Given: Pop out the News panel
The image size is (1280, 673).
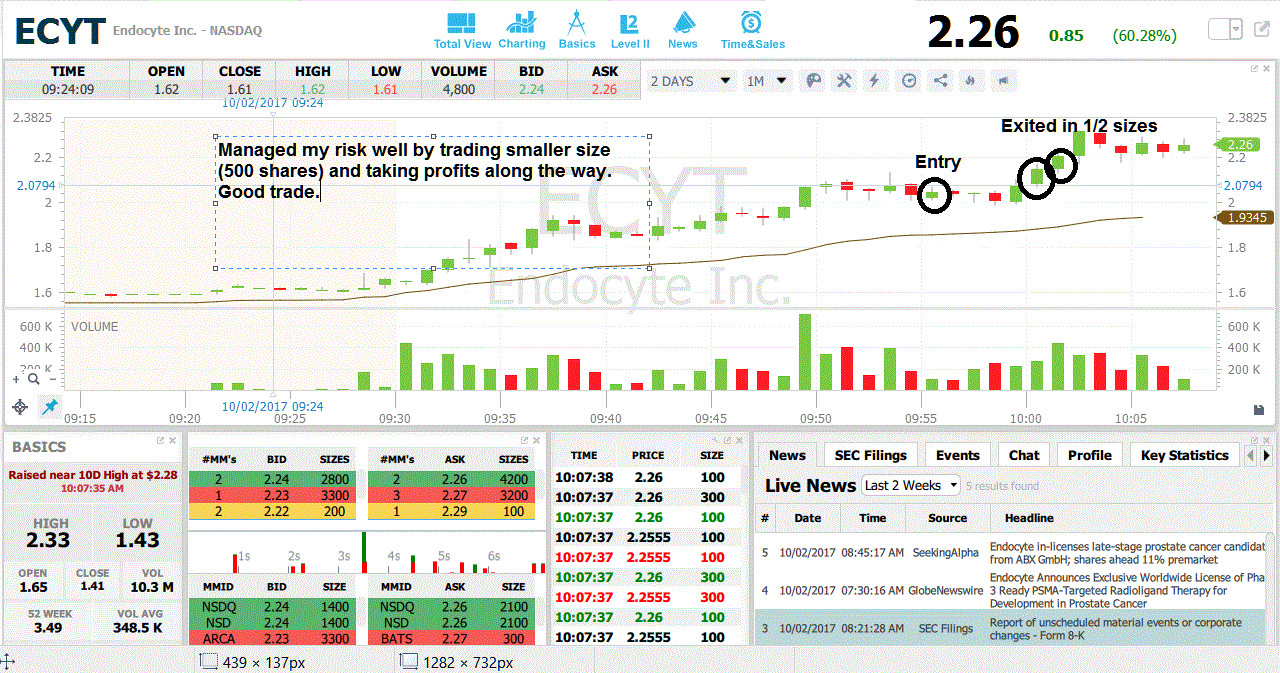Looking at the screenshot, I should [x=1254, y=440].
